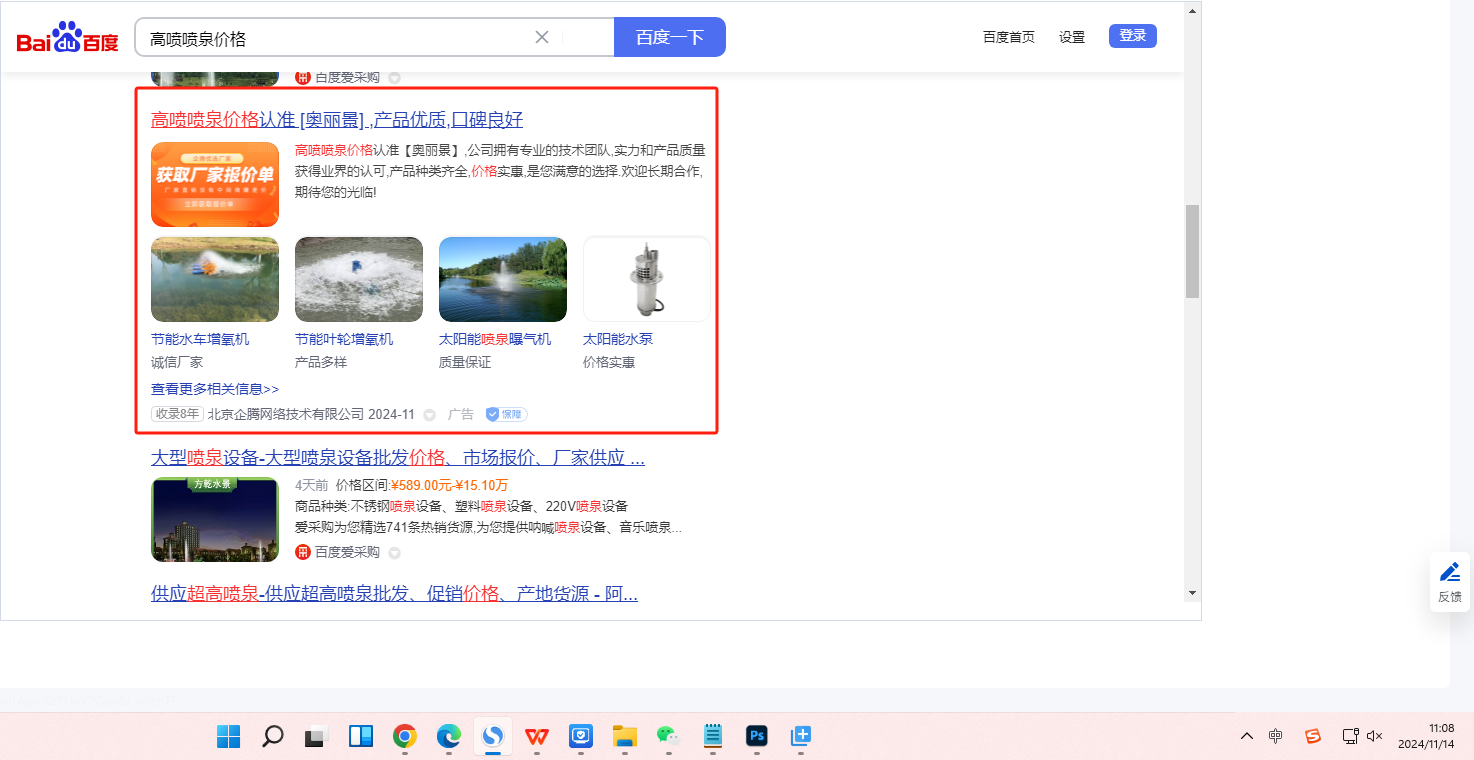Click the 太阳能水泵 product thumbnail
The width and height of the screenshot is (1474, 760).
tap(646, 279)
